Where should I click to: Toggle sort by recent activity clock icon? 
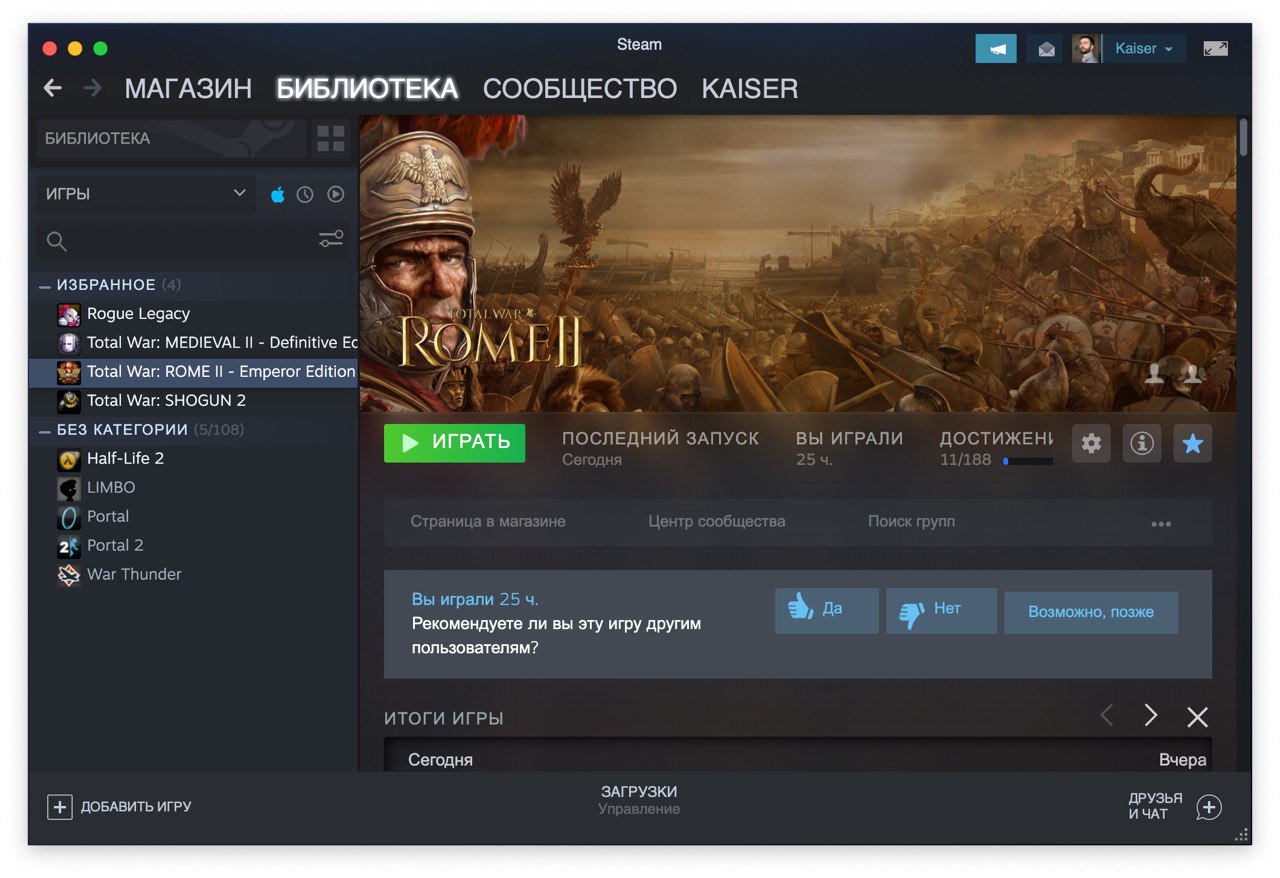pyautogui.click(x=305, y=194)
